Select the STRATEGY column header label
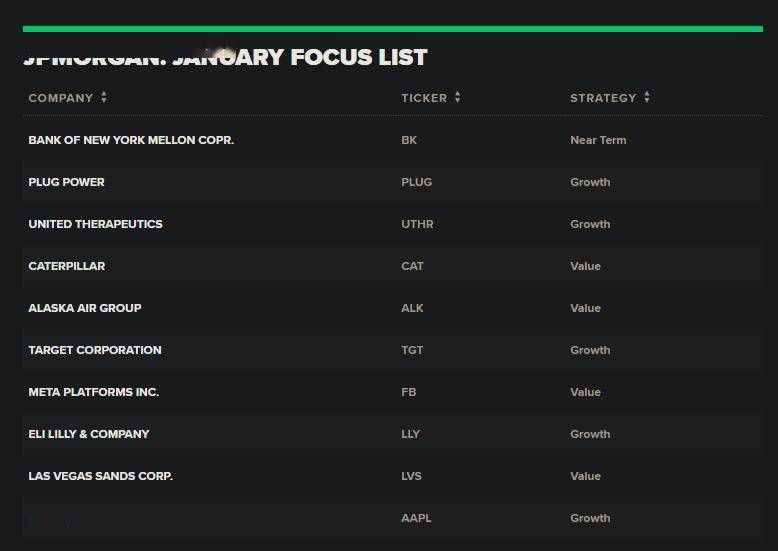 (x=603, y=98)
